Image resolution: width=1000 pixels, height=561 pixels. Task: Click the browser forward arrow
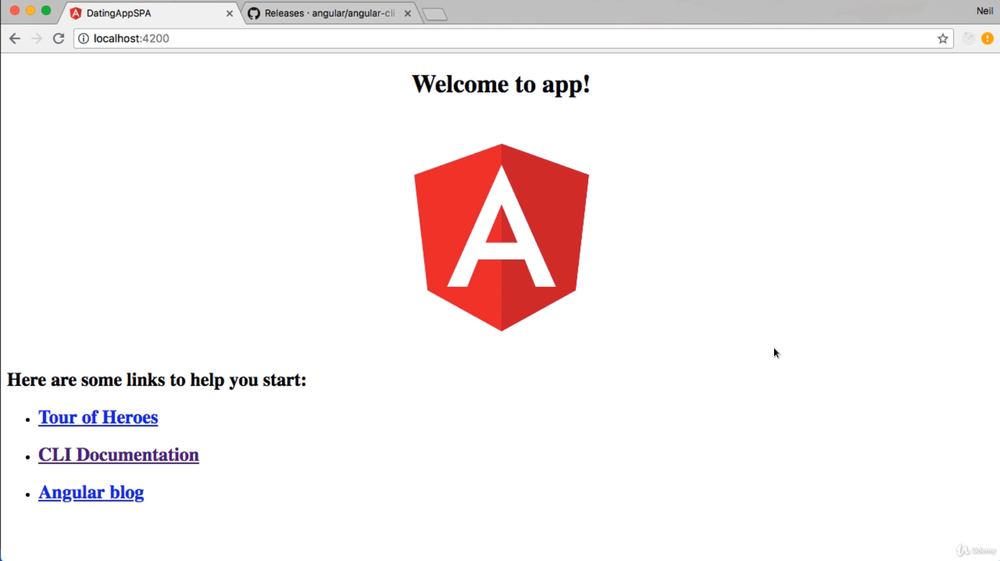tap(36, 38)
